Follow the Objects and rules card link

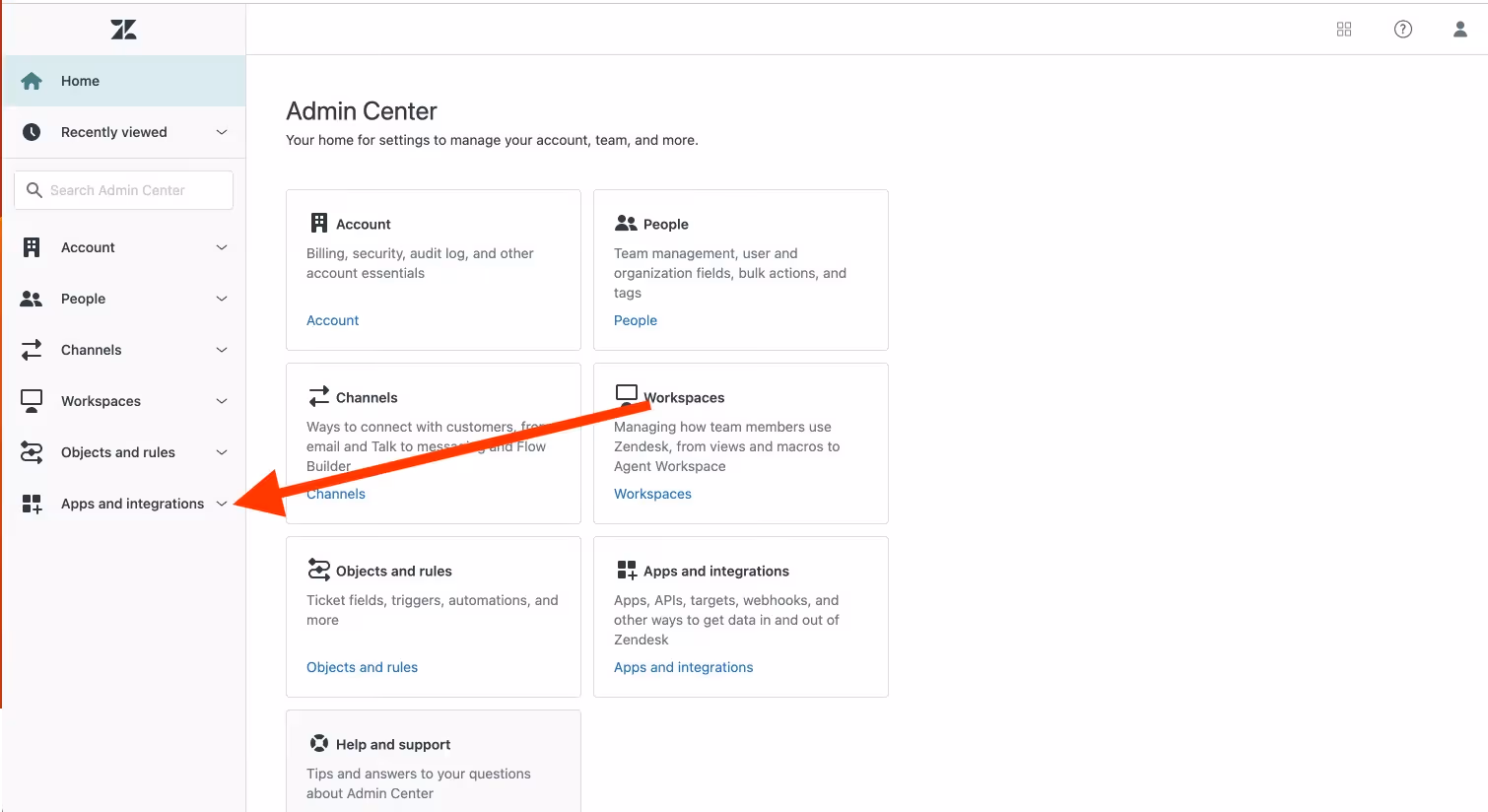pos(362,667)
